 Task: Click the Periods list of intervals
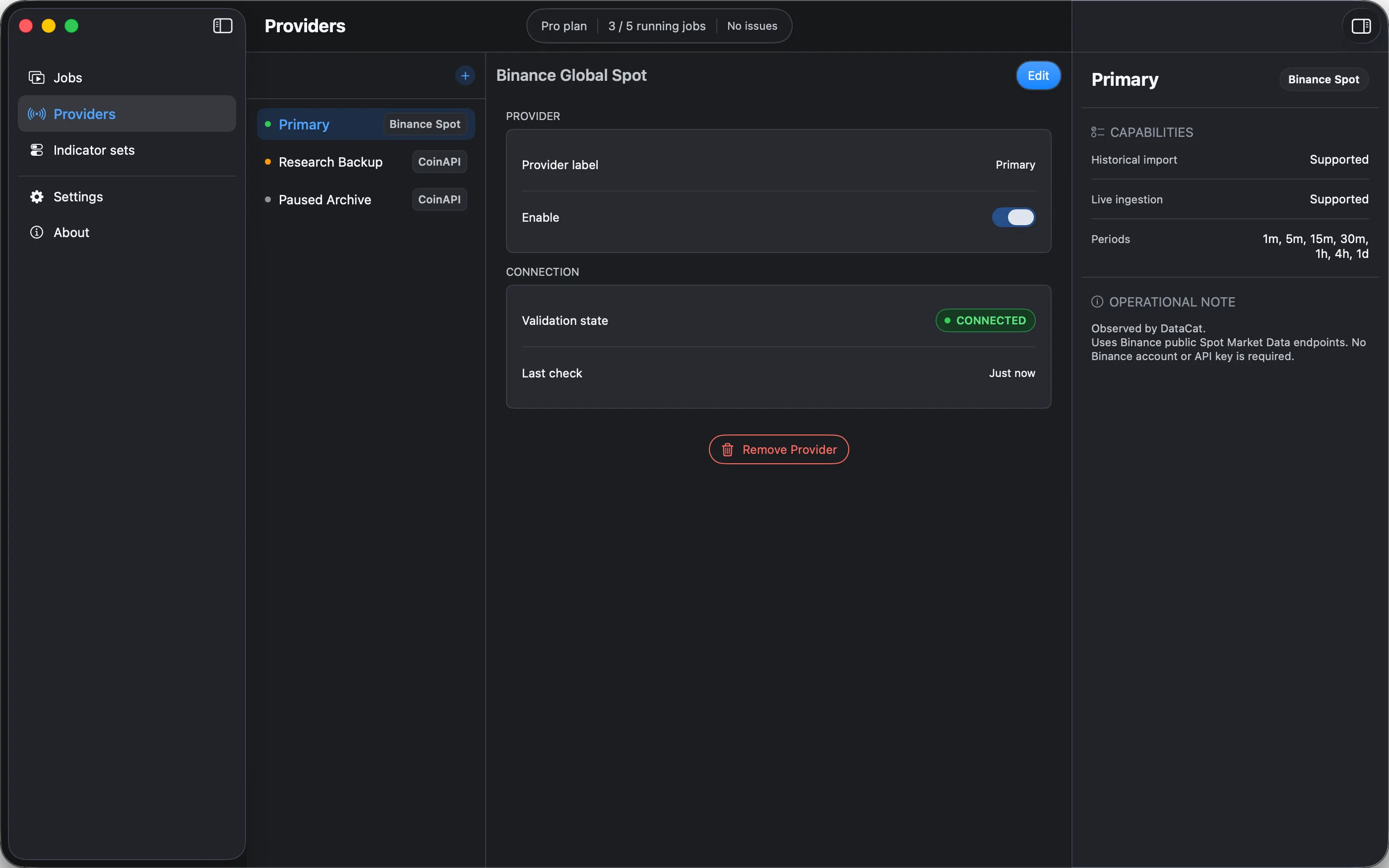(1315, 247)
